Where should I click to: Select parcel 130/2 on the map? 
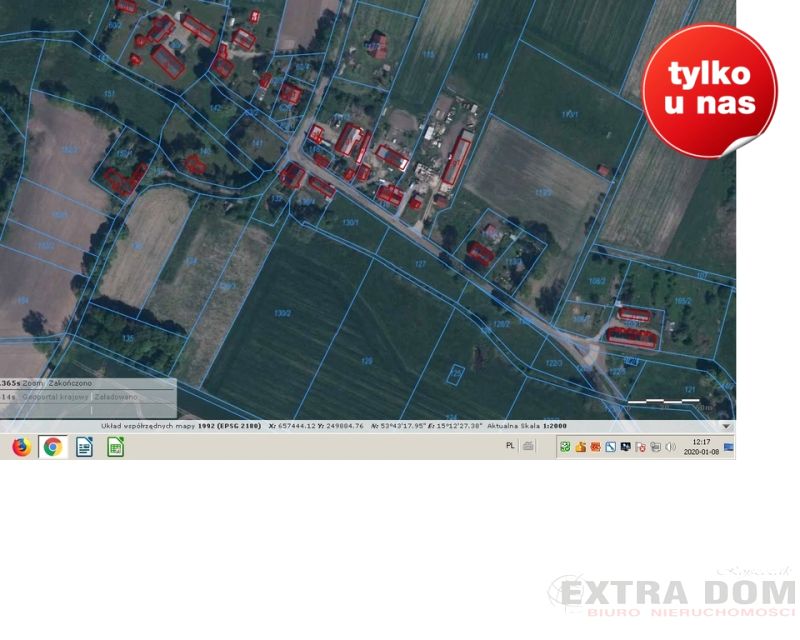click(x=282, y=313)
